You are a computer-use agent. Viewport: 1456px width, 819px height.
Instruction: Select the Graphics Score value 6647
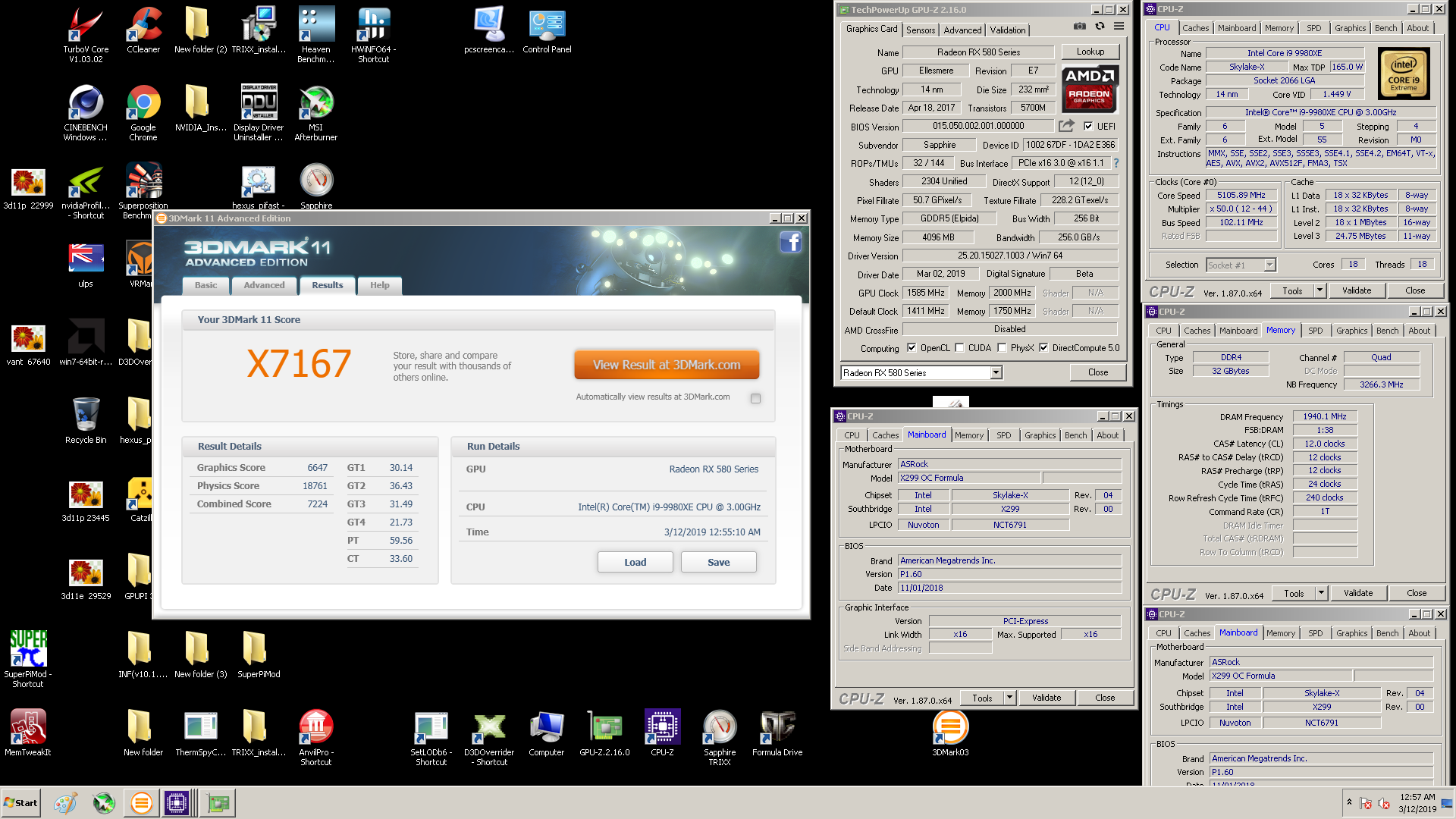click(x=317, y=468)
